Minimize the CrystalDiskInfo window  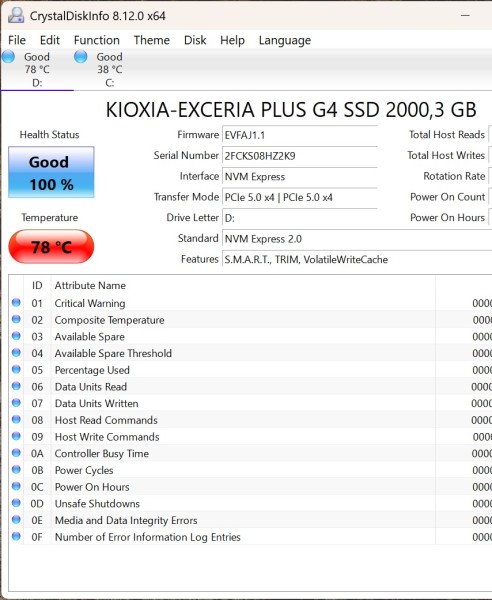coord(465,16)
